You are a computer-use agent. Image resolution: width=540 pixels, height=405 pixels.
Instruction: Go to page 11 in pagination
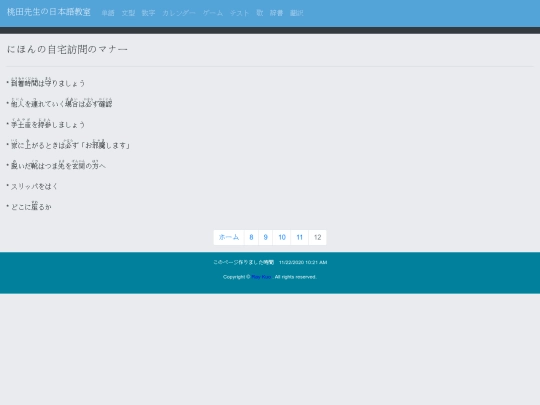[x=300, y=237]
